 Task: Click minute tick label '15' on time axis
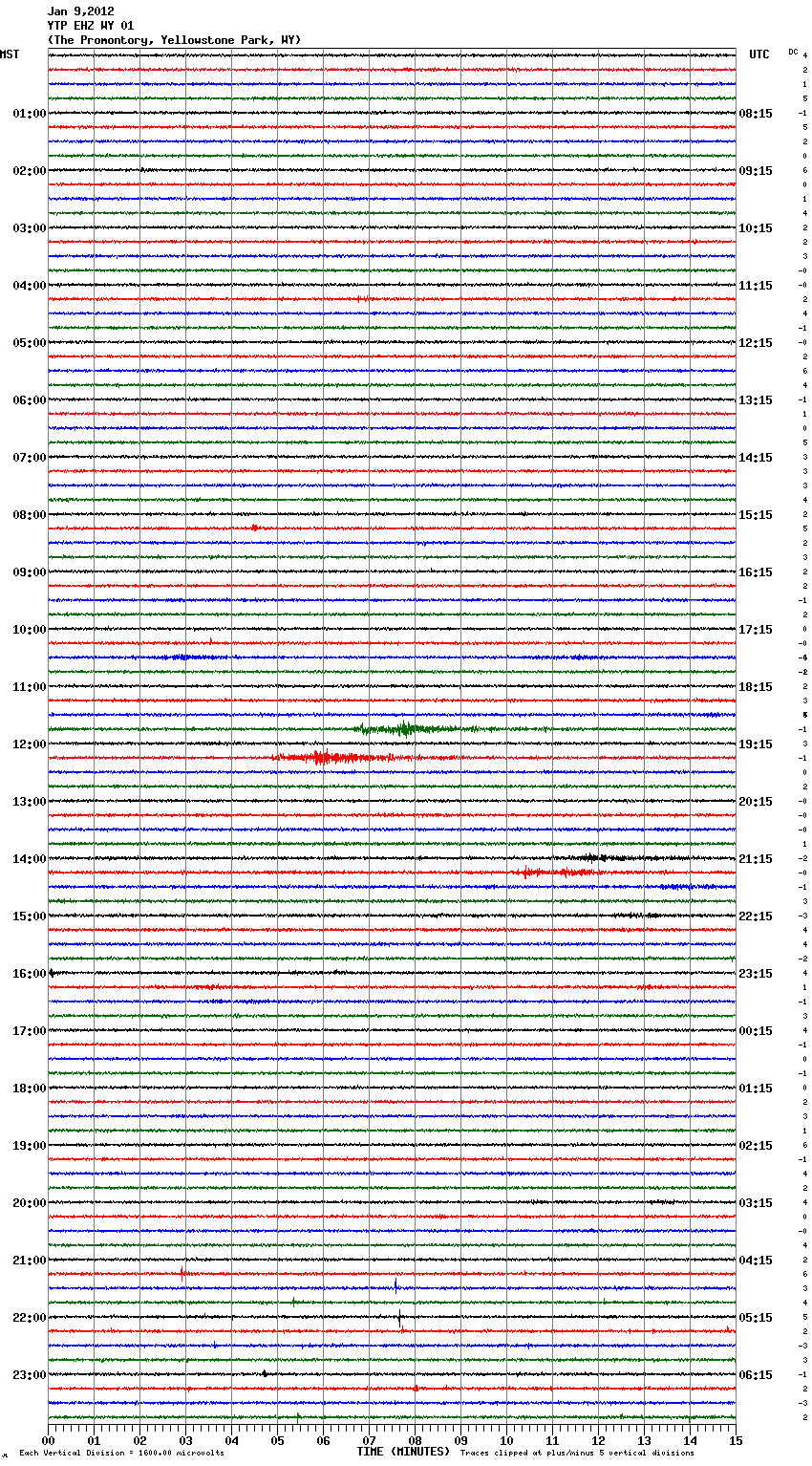click(x=736, y=1440)
